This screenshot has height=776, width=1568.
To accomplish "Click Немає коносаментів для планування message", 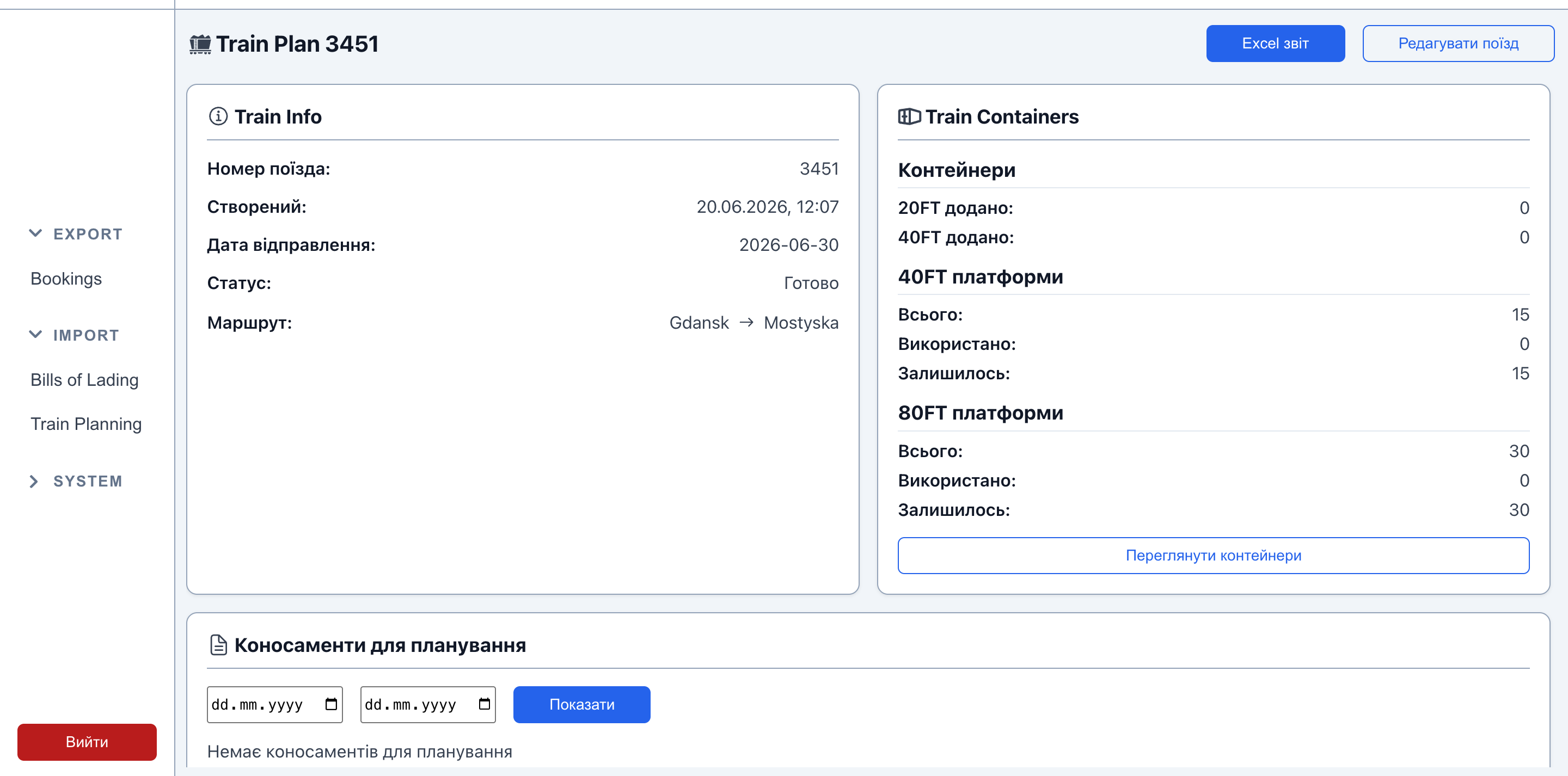I will tap(360, 752).
